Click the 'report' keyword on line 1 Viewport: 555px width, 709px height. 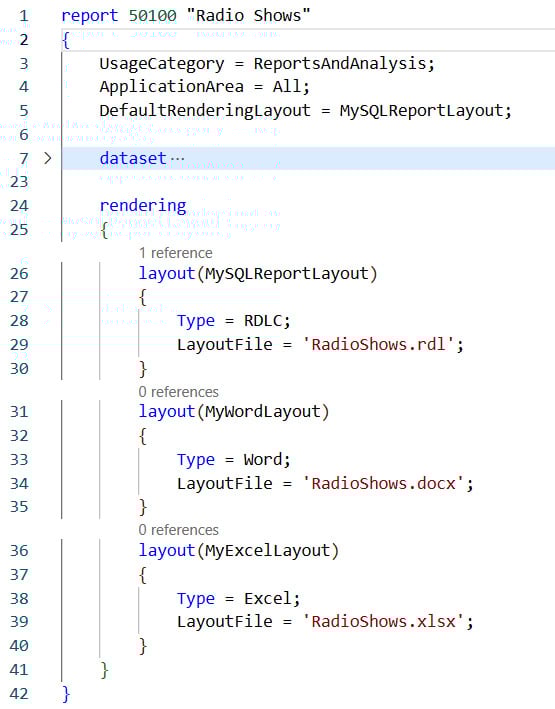(x=90, y=16)
